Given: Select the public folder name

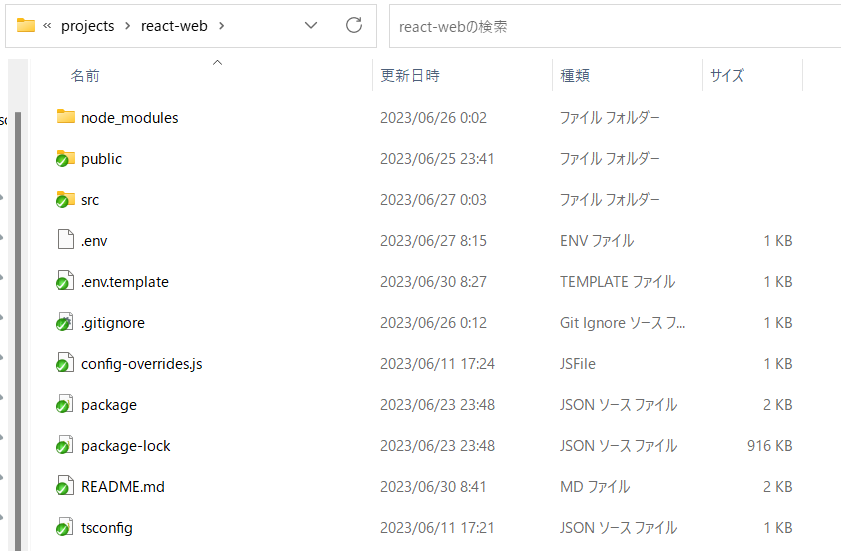Looking at the screenshot, I should pyautogui.click(x=101, y=159).
